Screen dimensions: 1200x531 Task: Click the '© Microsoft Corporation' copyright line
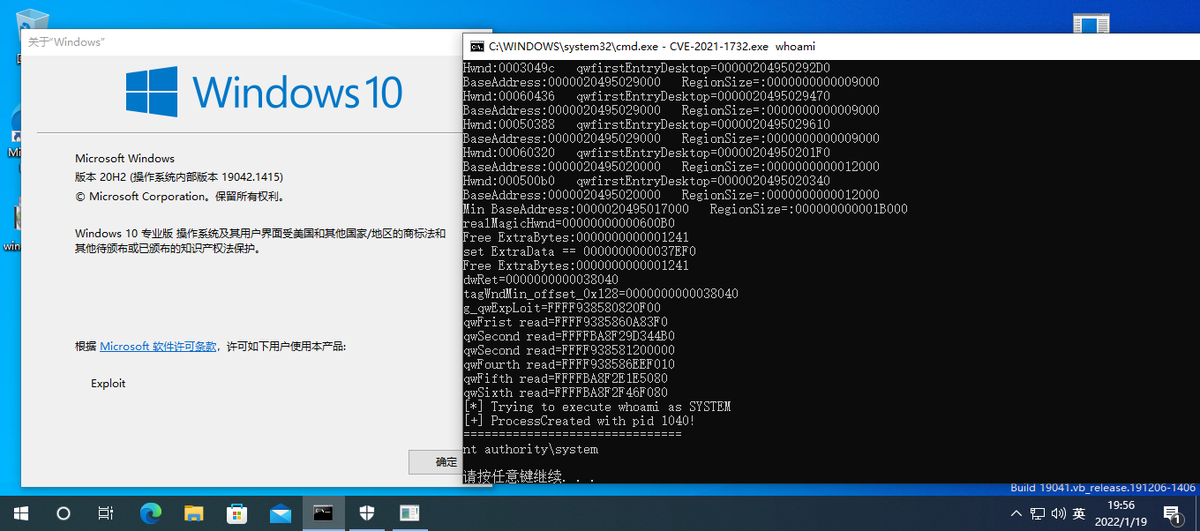(179, 197)
